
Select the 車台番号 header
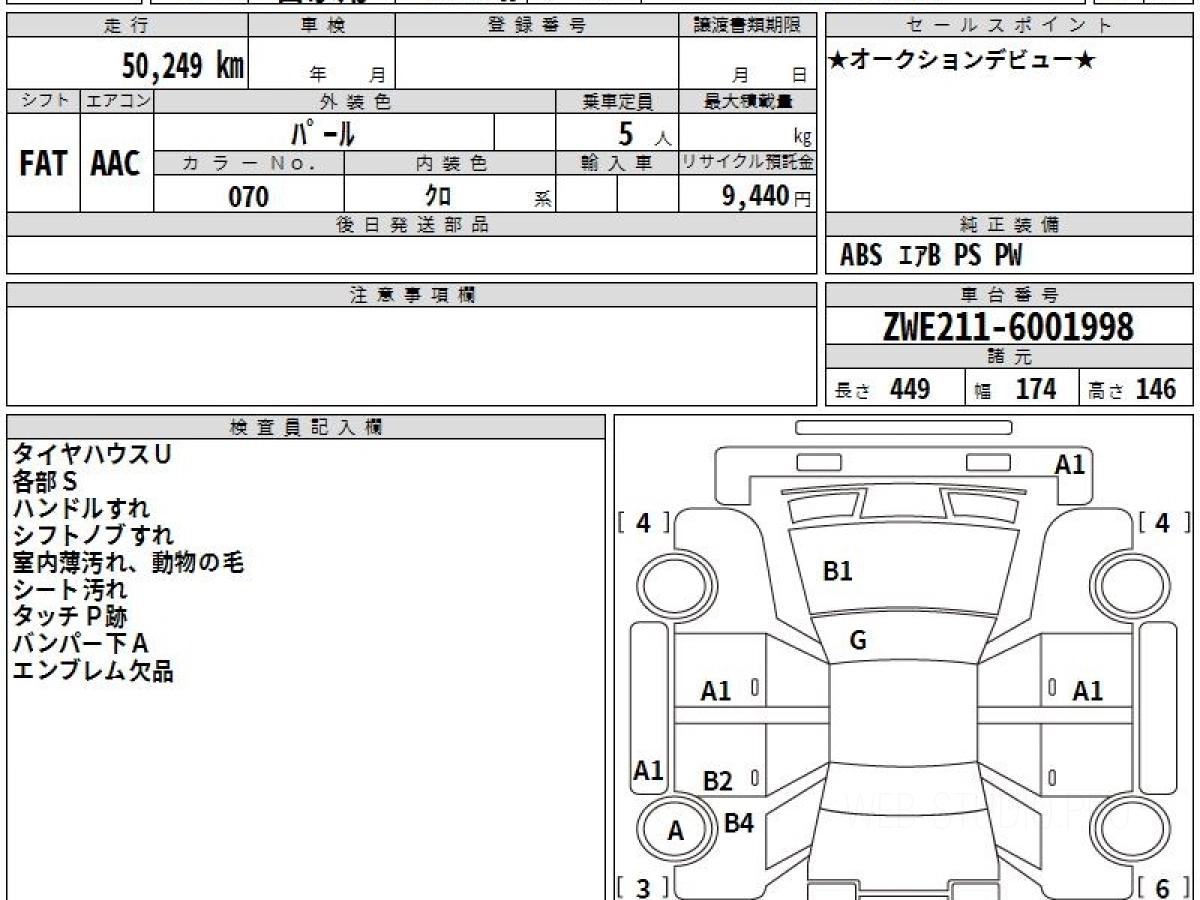(x=1009, y=295)
